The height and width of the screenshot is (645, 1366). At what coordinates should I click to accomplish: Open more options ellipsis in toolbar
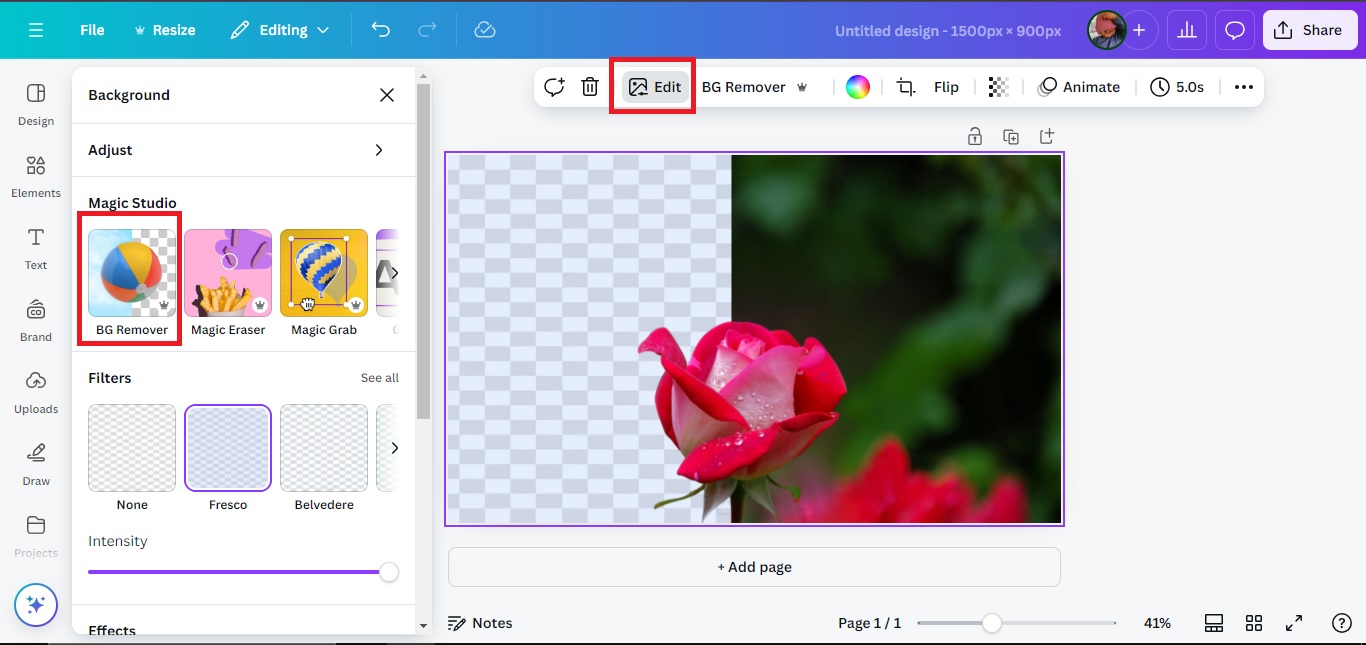coord(1244,87)
